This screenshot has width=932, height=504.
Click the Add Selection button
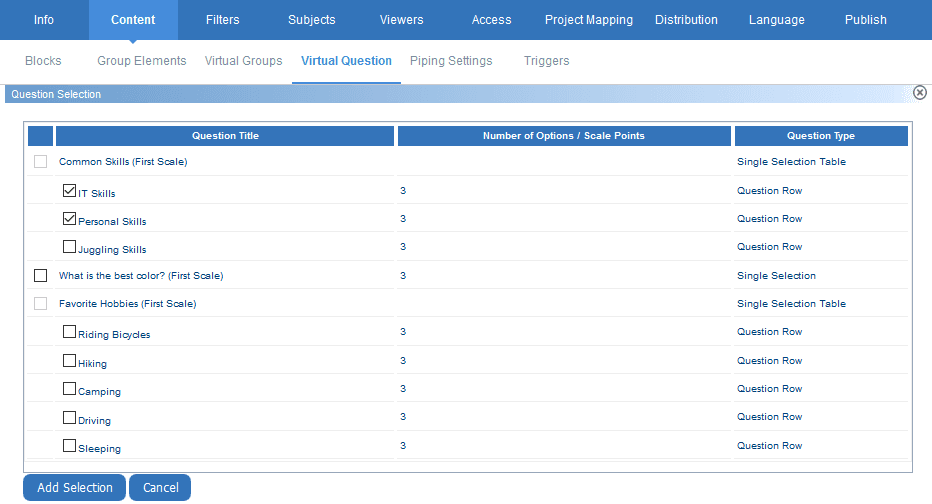click(74, 487)
